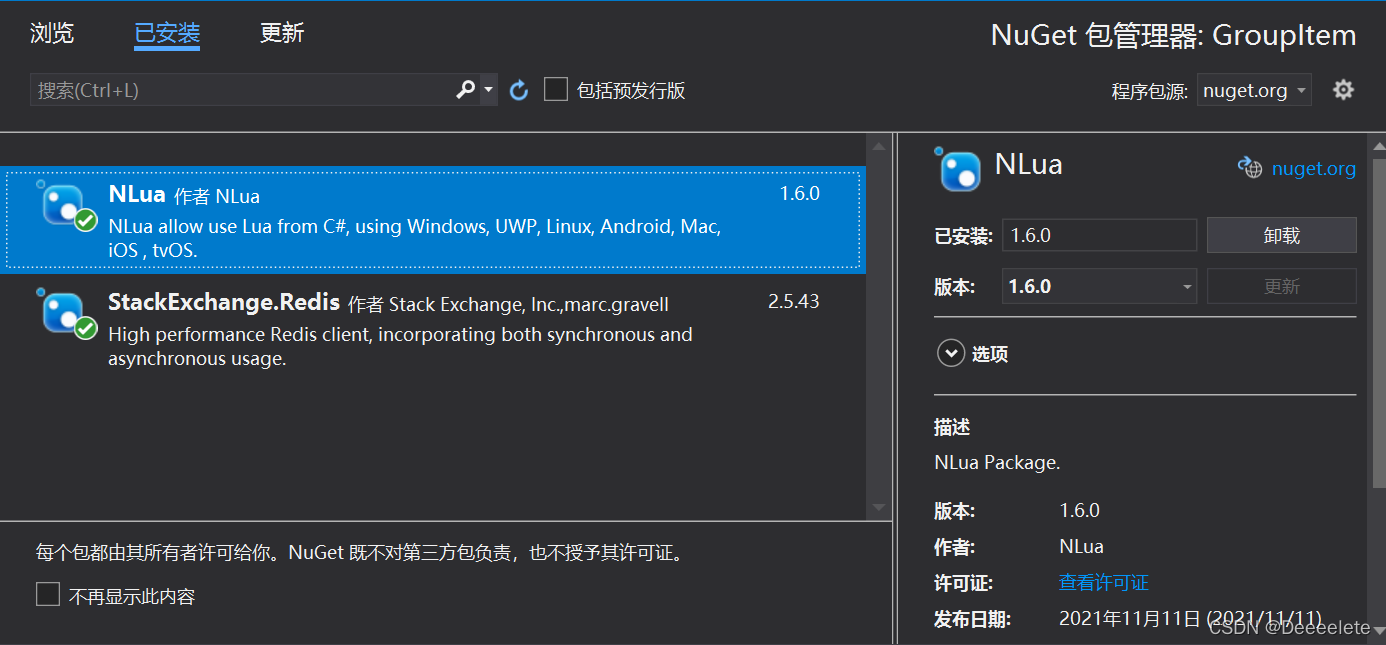Screen dimensions: 1386x645
Task: Open nuget.org link in details pane
Action: pos(1314,169)
